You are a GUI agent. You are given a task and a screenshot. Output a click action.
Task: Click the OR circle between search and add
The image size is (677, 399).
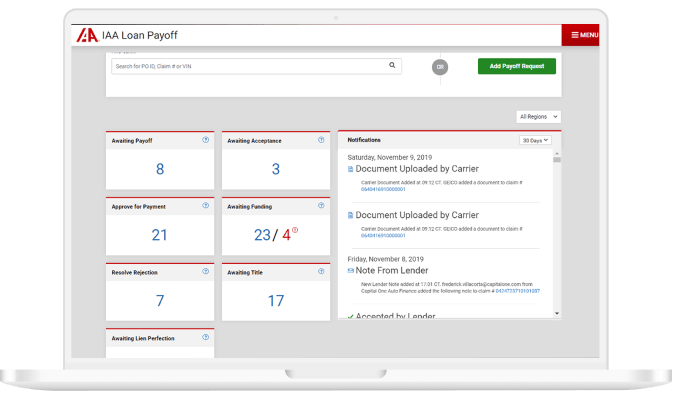440,67
